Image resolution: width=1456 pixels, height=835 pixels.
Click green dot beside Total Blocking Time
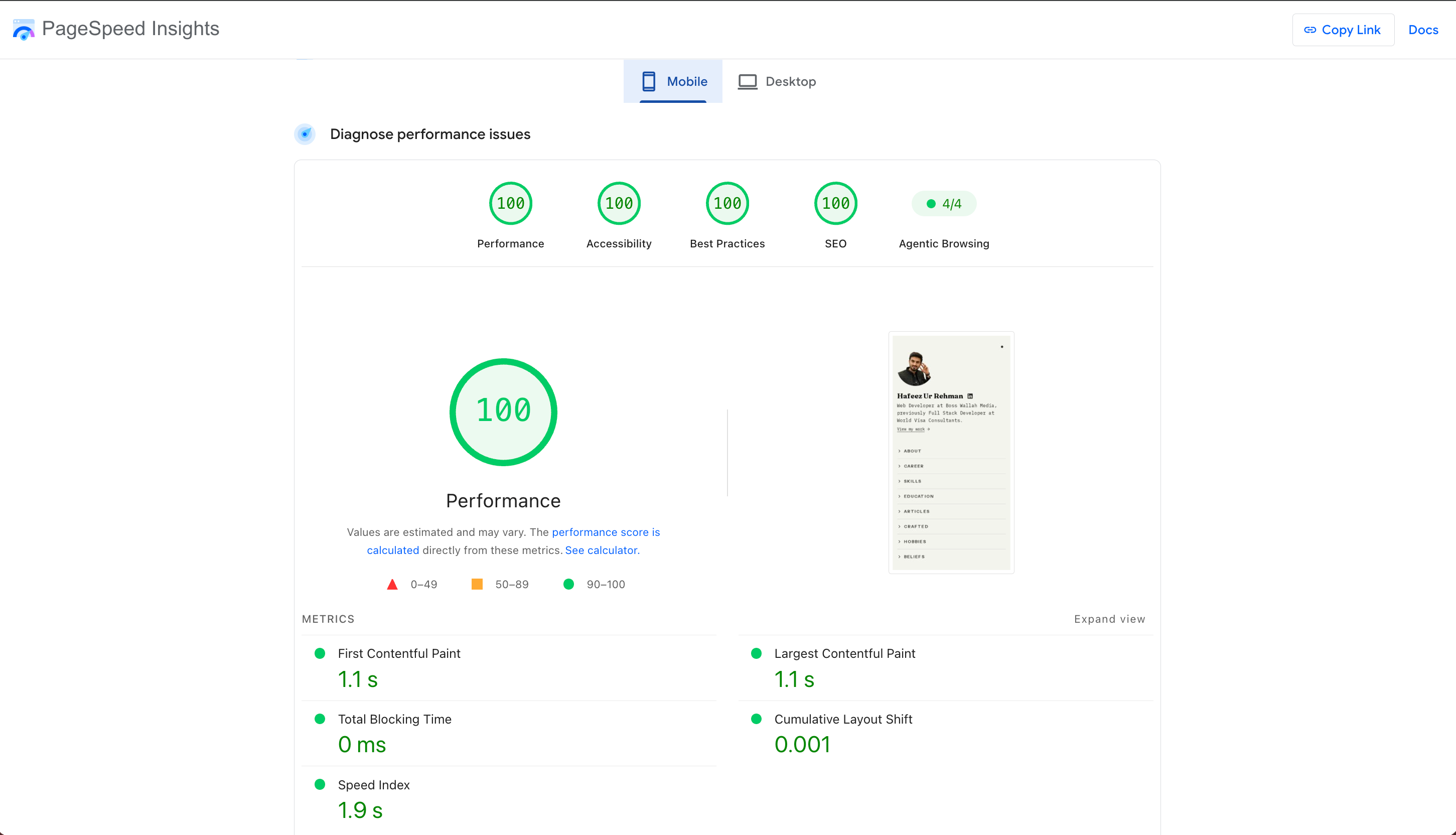click(x=320, y=719)
